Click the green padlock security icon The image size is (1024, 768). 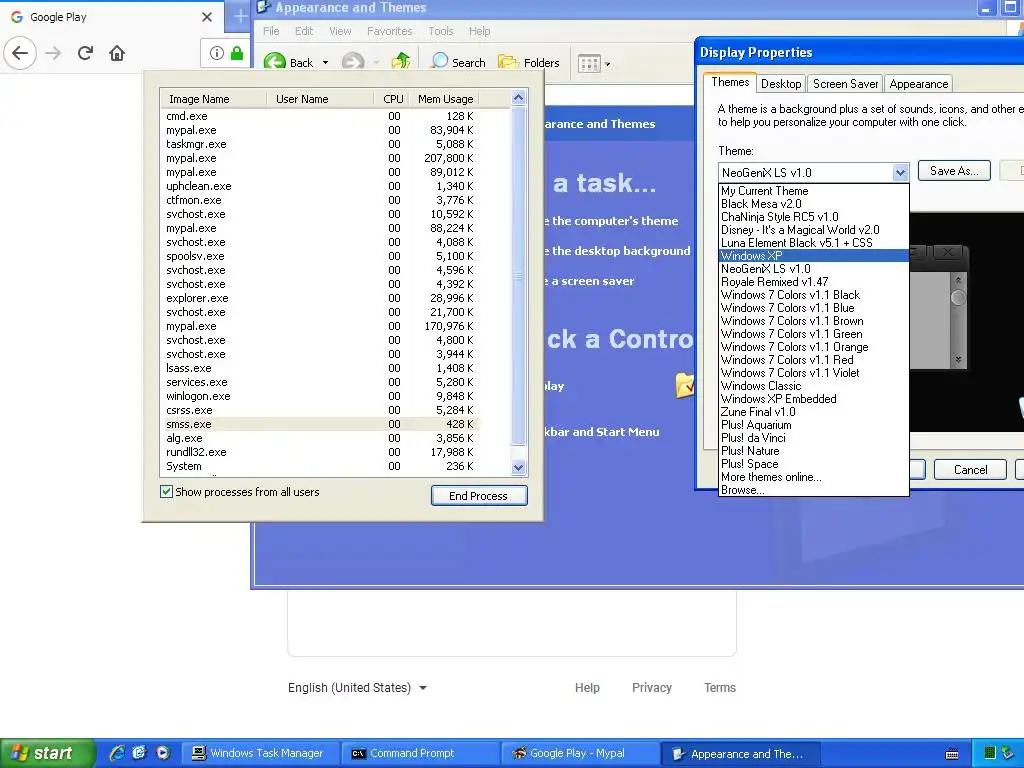[x=236, y=53]
